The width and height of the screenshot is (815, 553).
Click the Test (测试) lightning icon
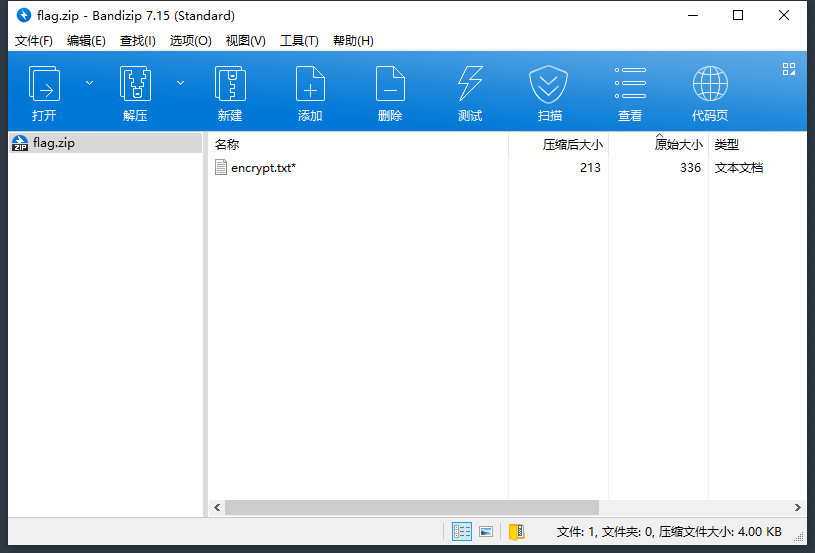coord(470,83)
